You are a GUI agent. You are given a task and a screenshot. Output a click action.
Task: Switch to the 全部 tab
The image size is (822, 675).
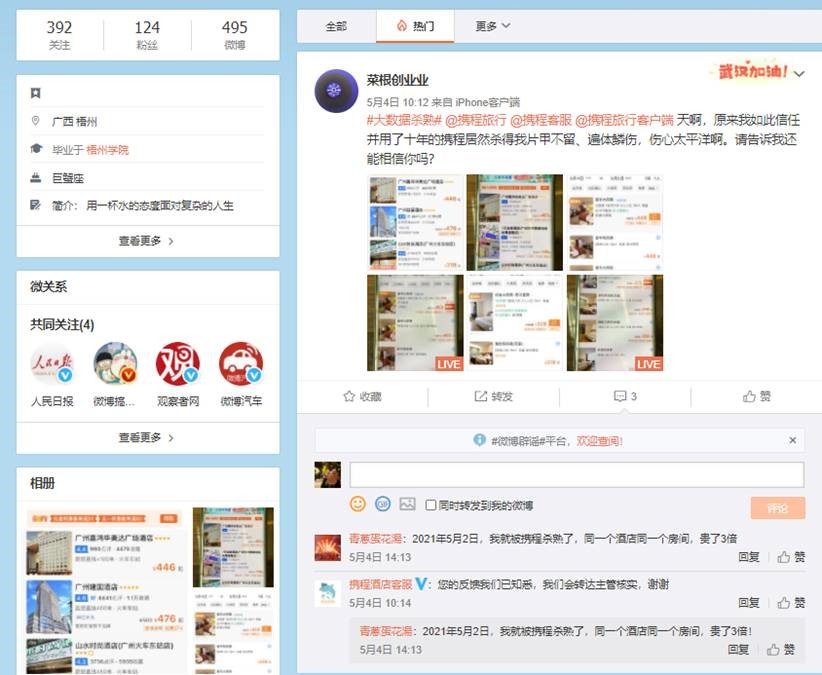coord(336,26)
